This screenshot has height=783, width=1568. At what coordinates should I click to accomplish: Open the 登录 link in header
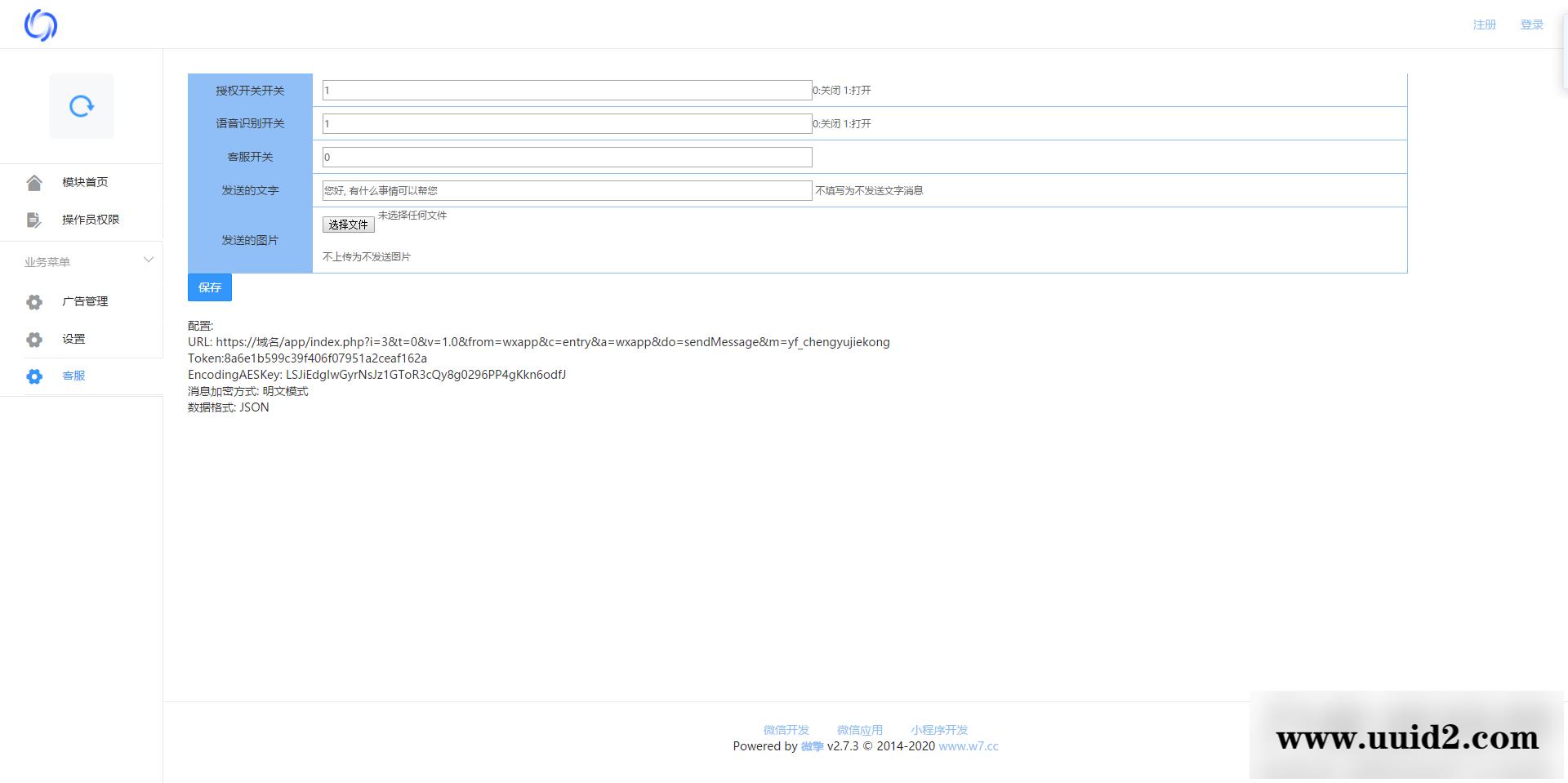(x=1531, y=24)
